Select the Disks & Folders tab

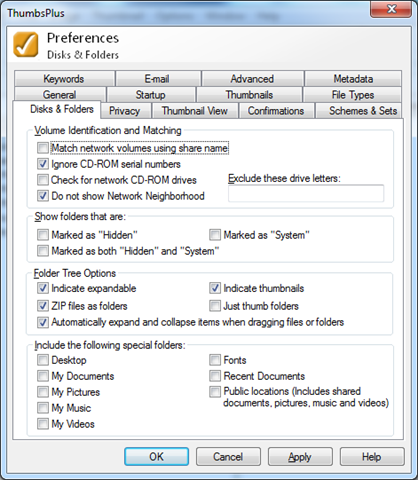(x=57, y=109)
